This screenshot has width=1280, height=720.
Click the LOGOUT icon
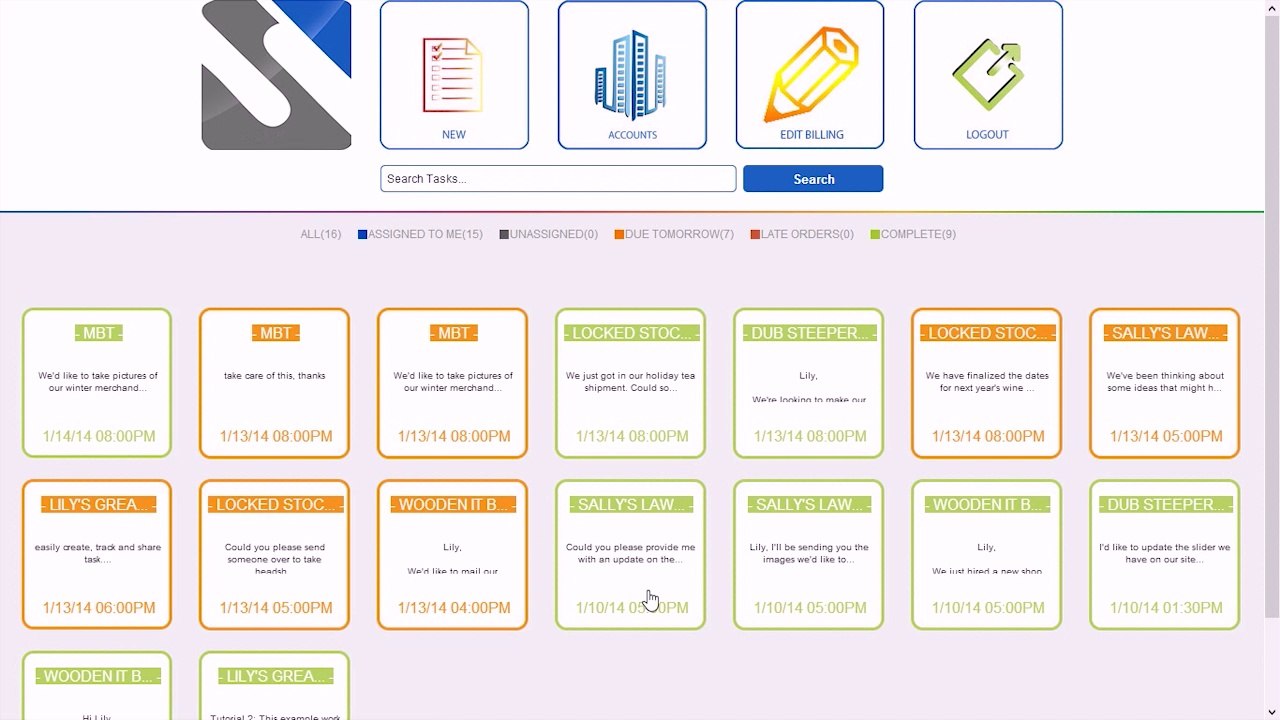point(988,75)
